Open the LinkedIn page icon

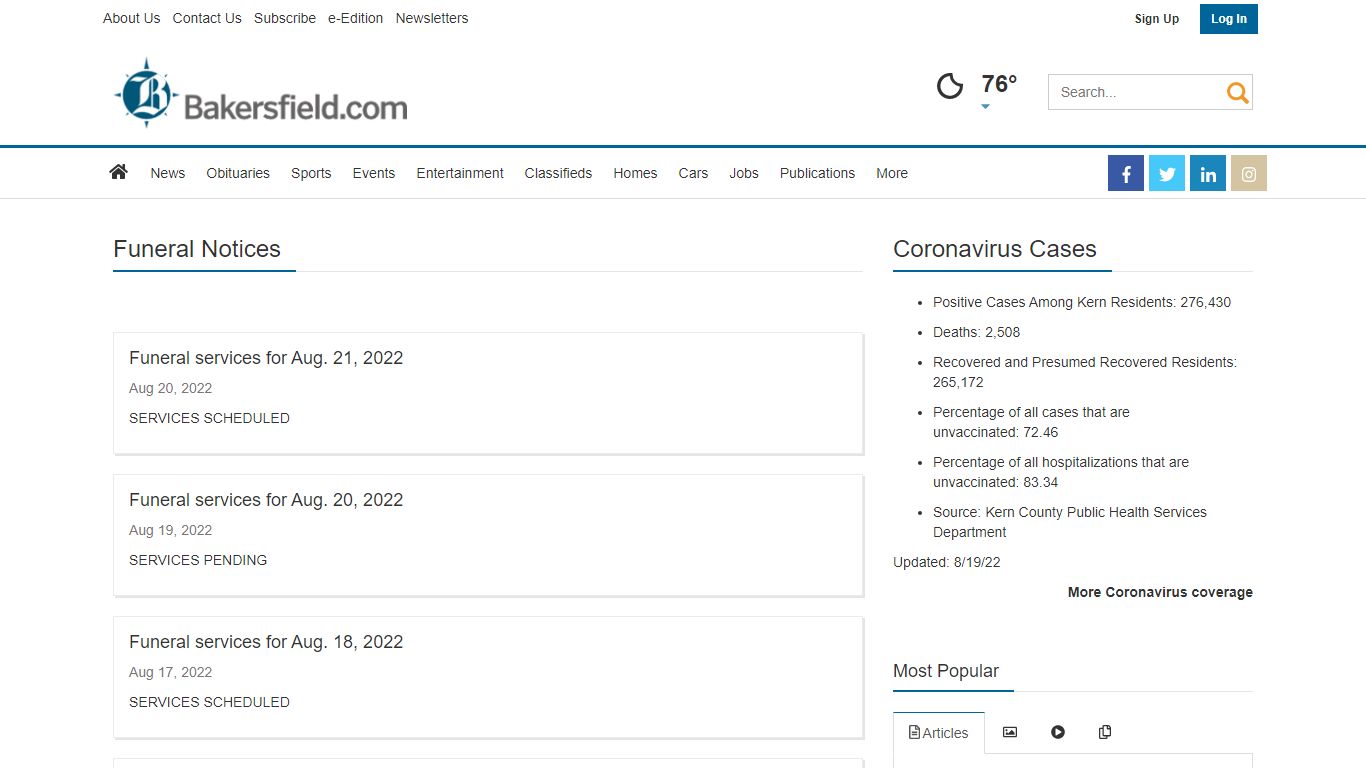point(1208,173)
